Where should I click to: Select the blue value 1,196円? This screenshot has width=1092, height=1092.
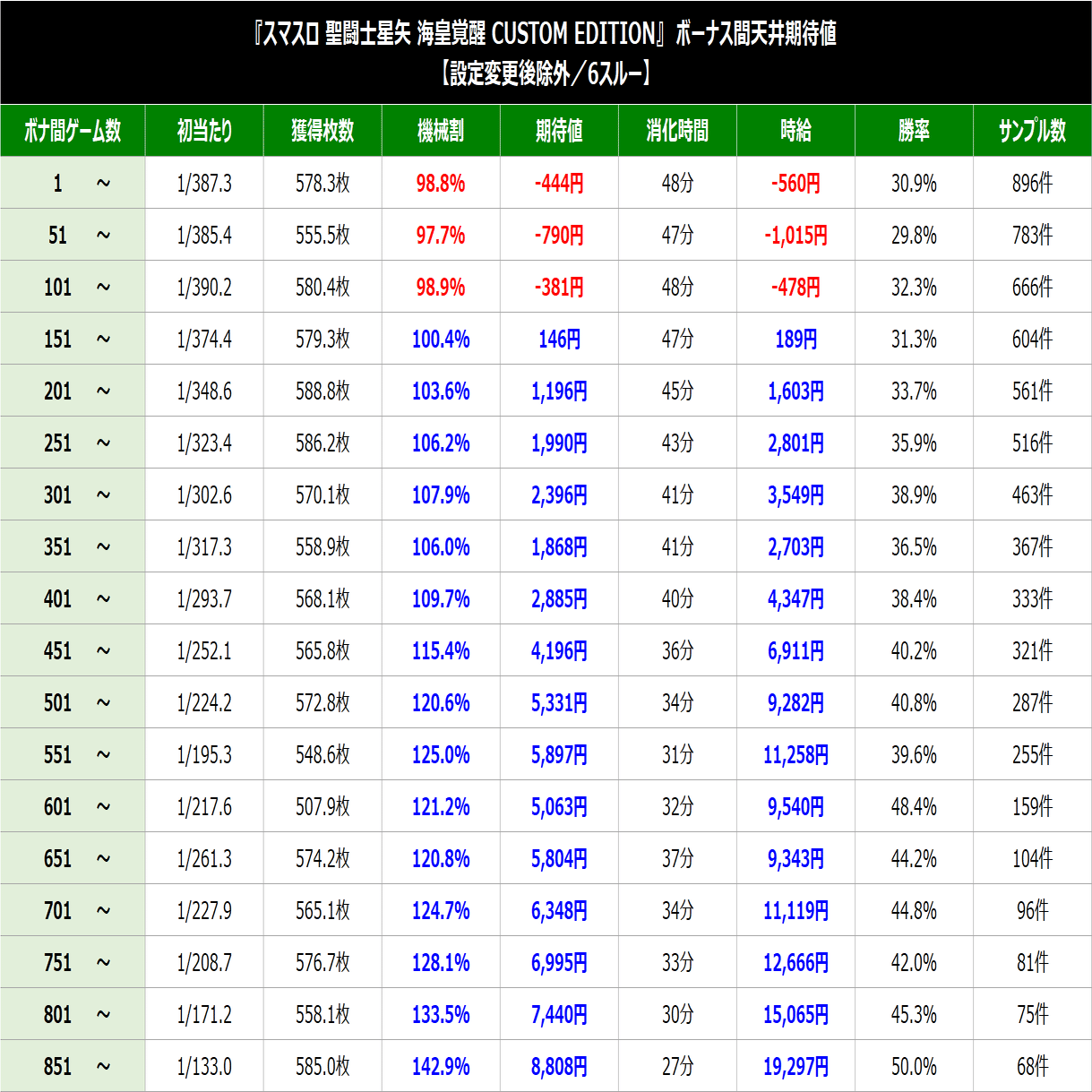pos(559,391)
